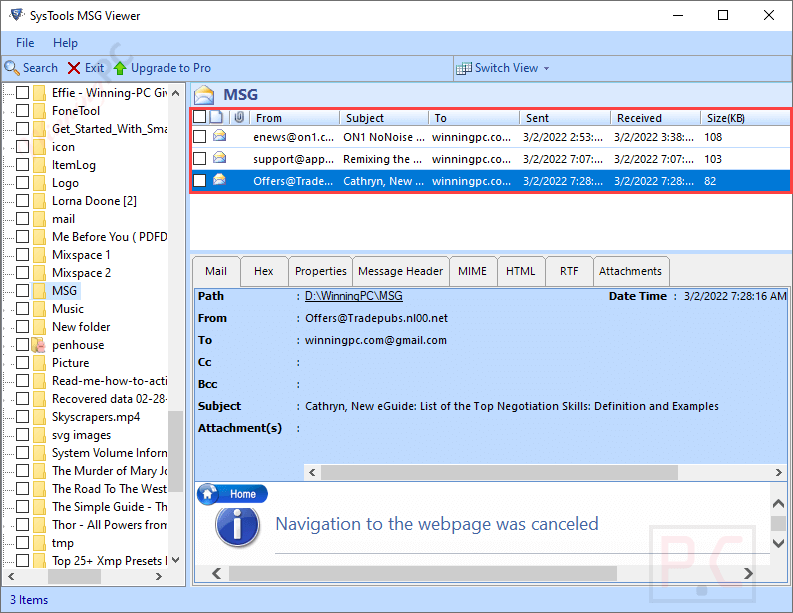Click the Music folder icon
The height and width of the screenshot is (613, 793).
tap(39, 309)
